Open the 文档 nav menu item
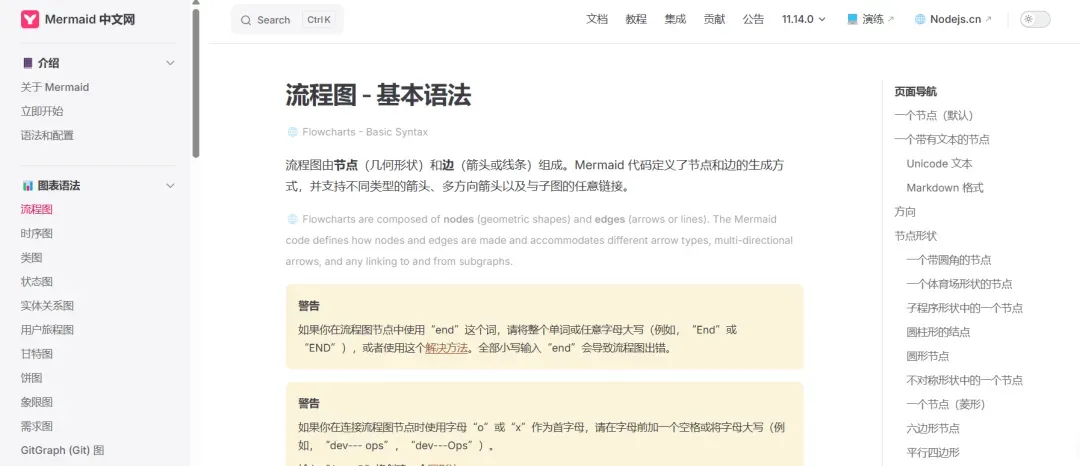 pos(596,19)
